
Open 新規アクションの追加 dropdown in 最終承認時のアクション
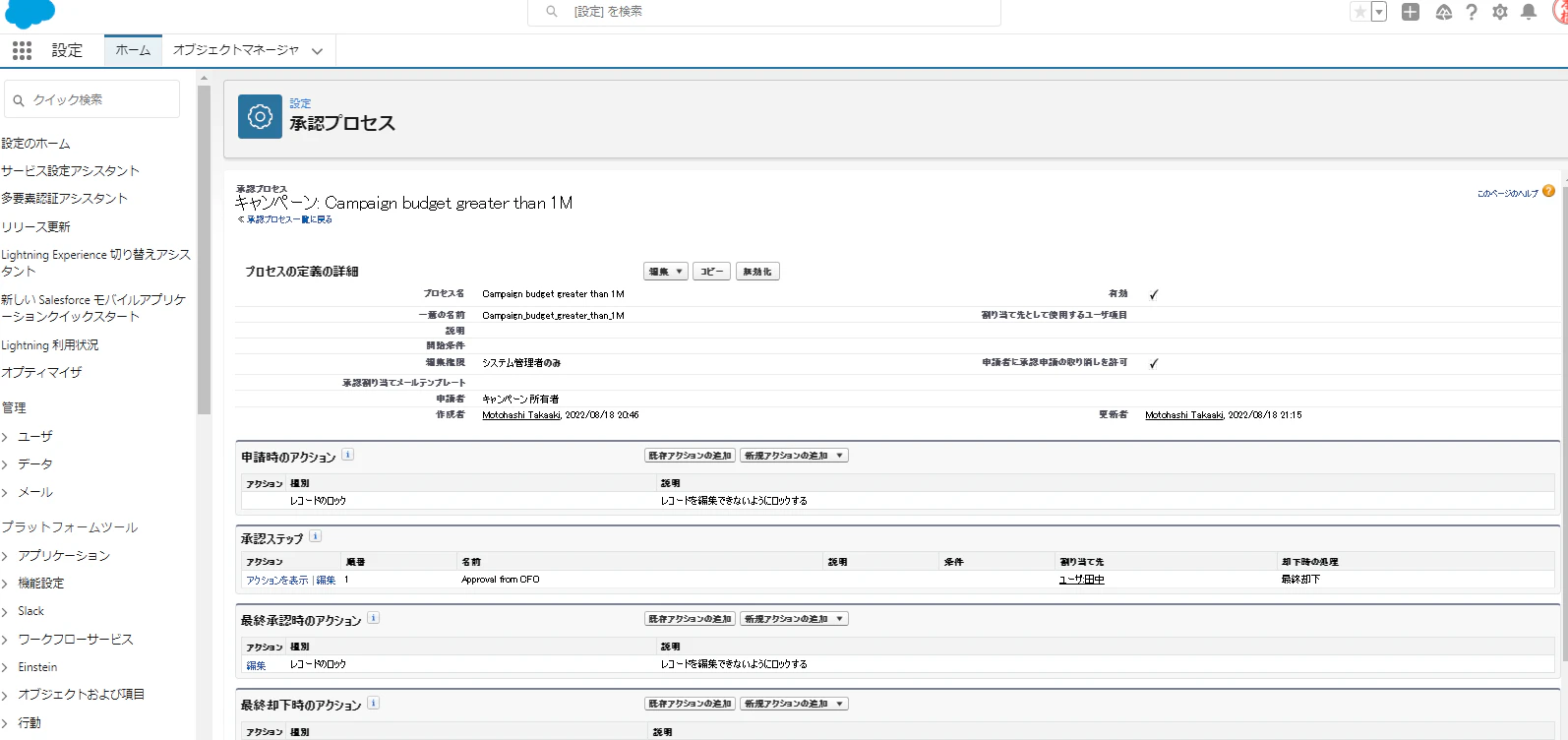[x=794, y=619]
